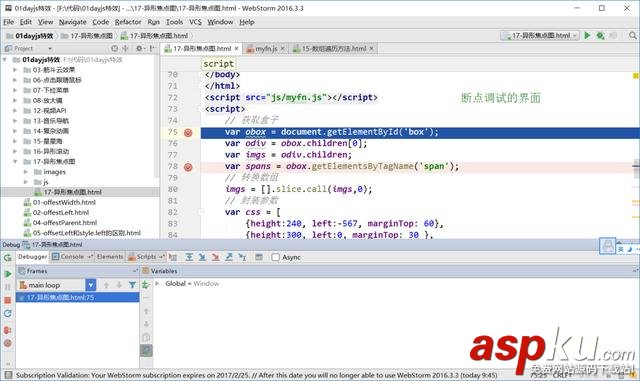Collapse the 17-异形焦点图 folder in the tree
Screen dimensions: 640x381
[x=15, y=162]
